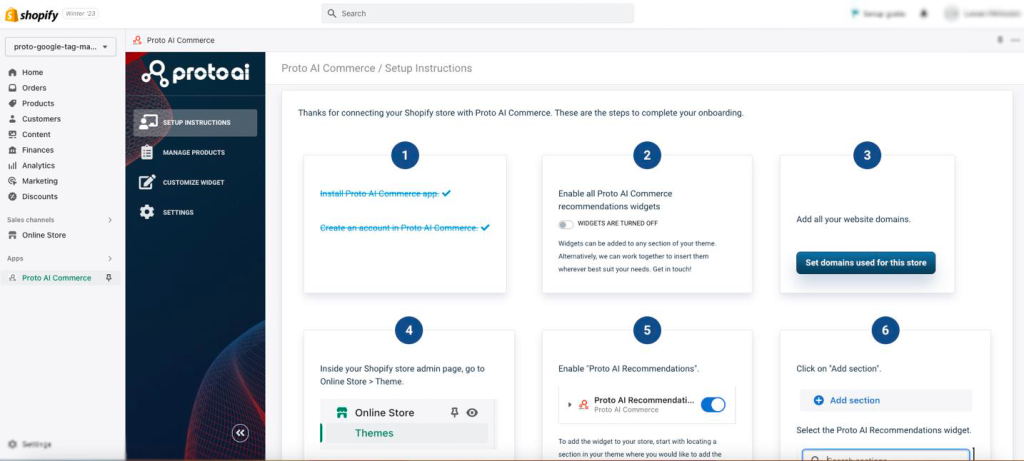Click Install Proto AI Commerce app link
This screenshot has width=1024, height=461.
pos(379,193)
